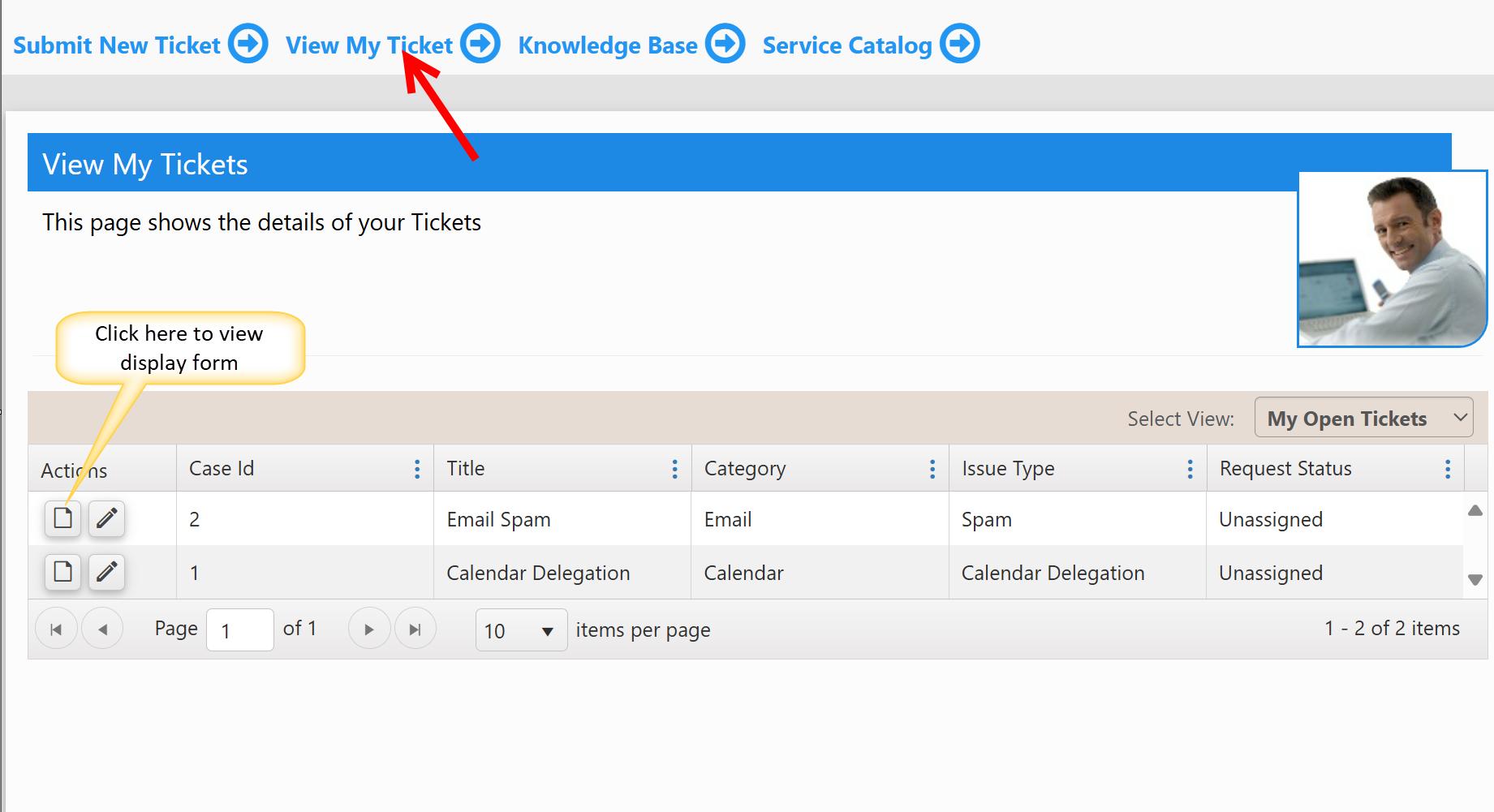
Task: Click the arrow icon beside View My Ticket
Action: pos(480,44)
